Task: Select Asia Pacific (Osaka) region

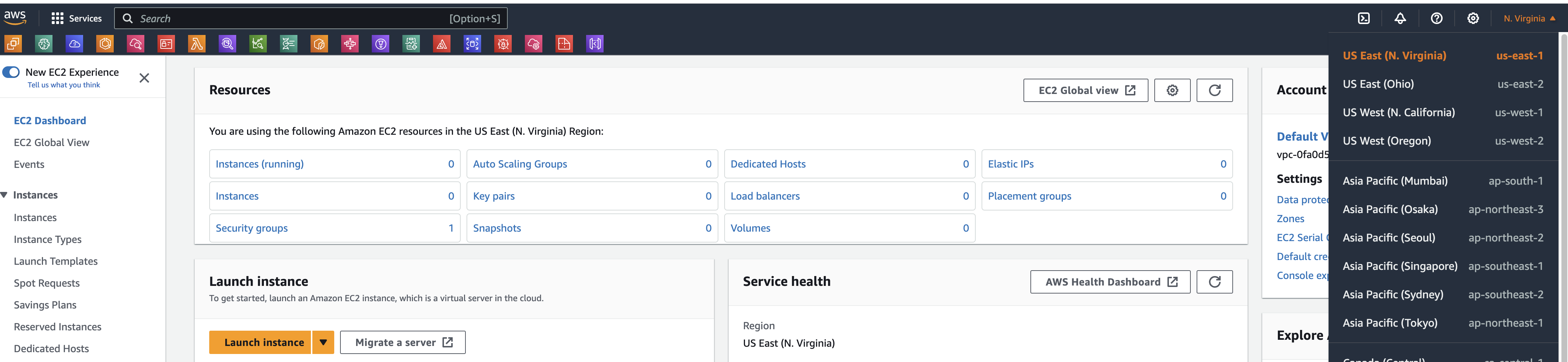Action: [1443, 209]
